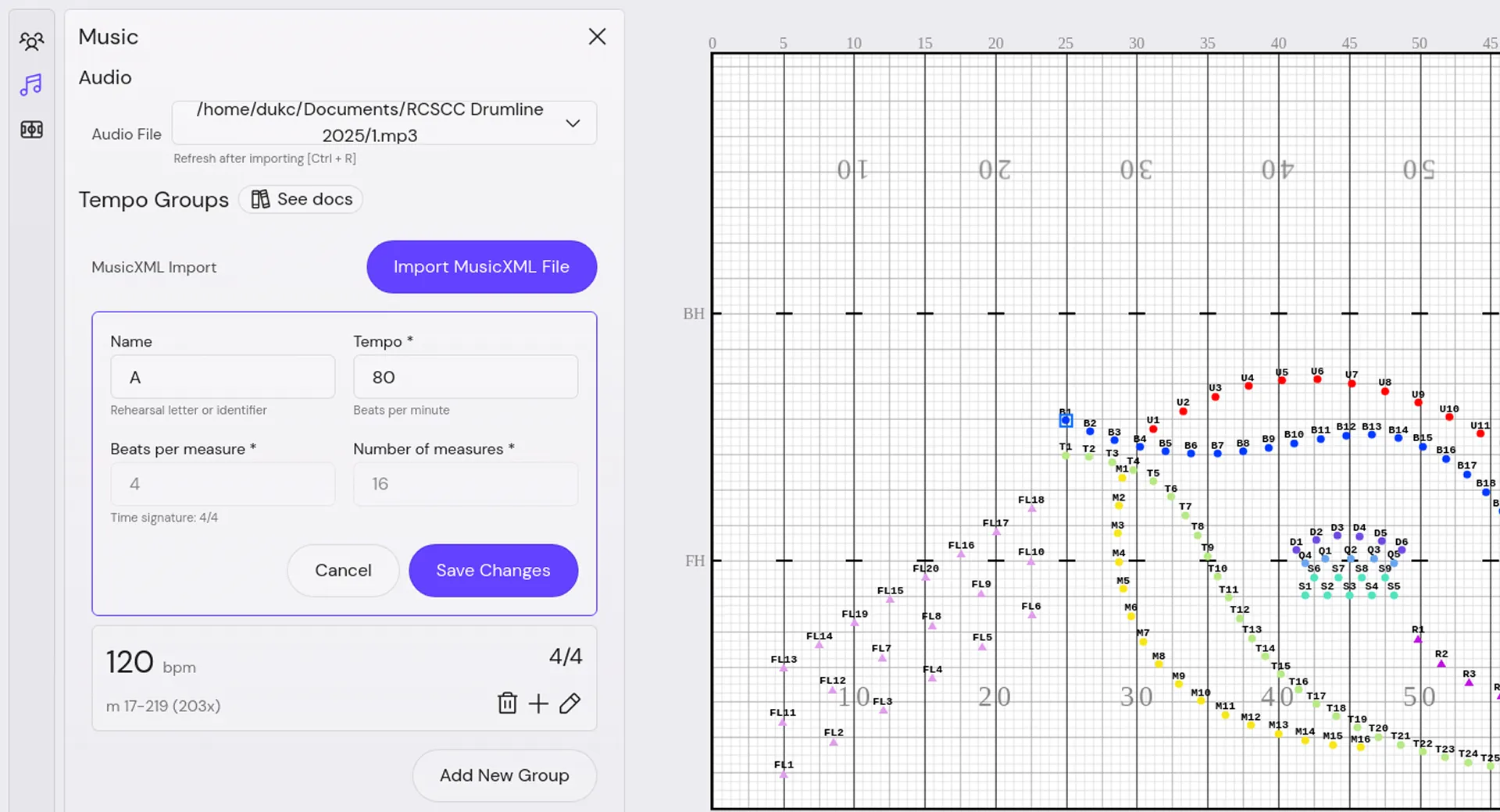This screenshot has width=1500, height=812.
Task: Cancel the tempo group edit
Action: (x=342, y=570)
